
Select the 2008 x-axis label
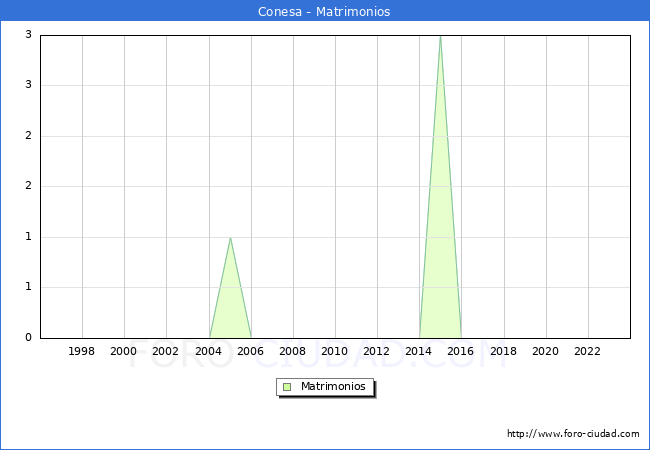[293, 351]
